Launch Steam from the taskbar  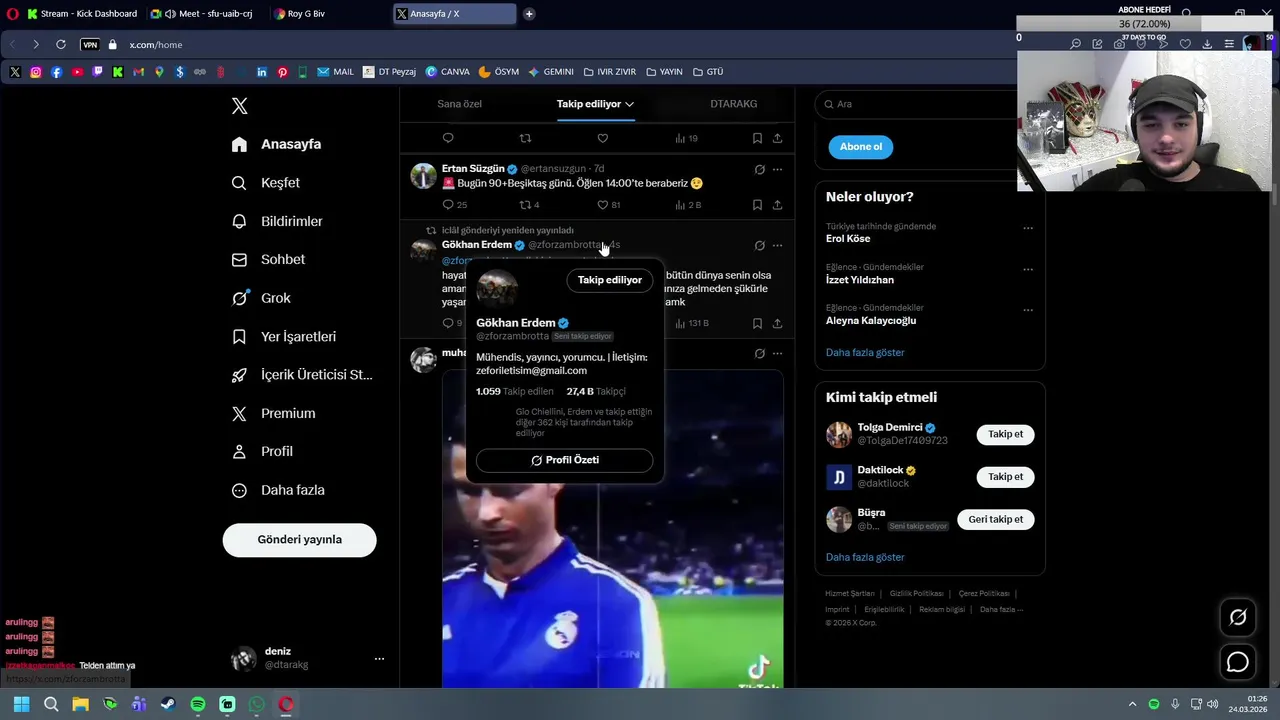168,704
